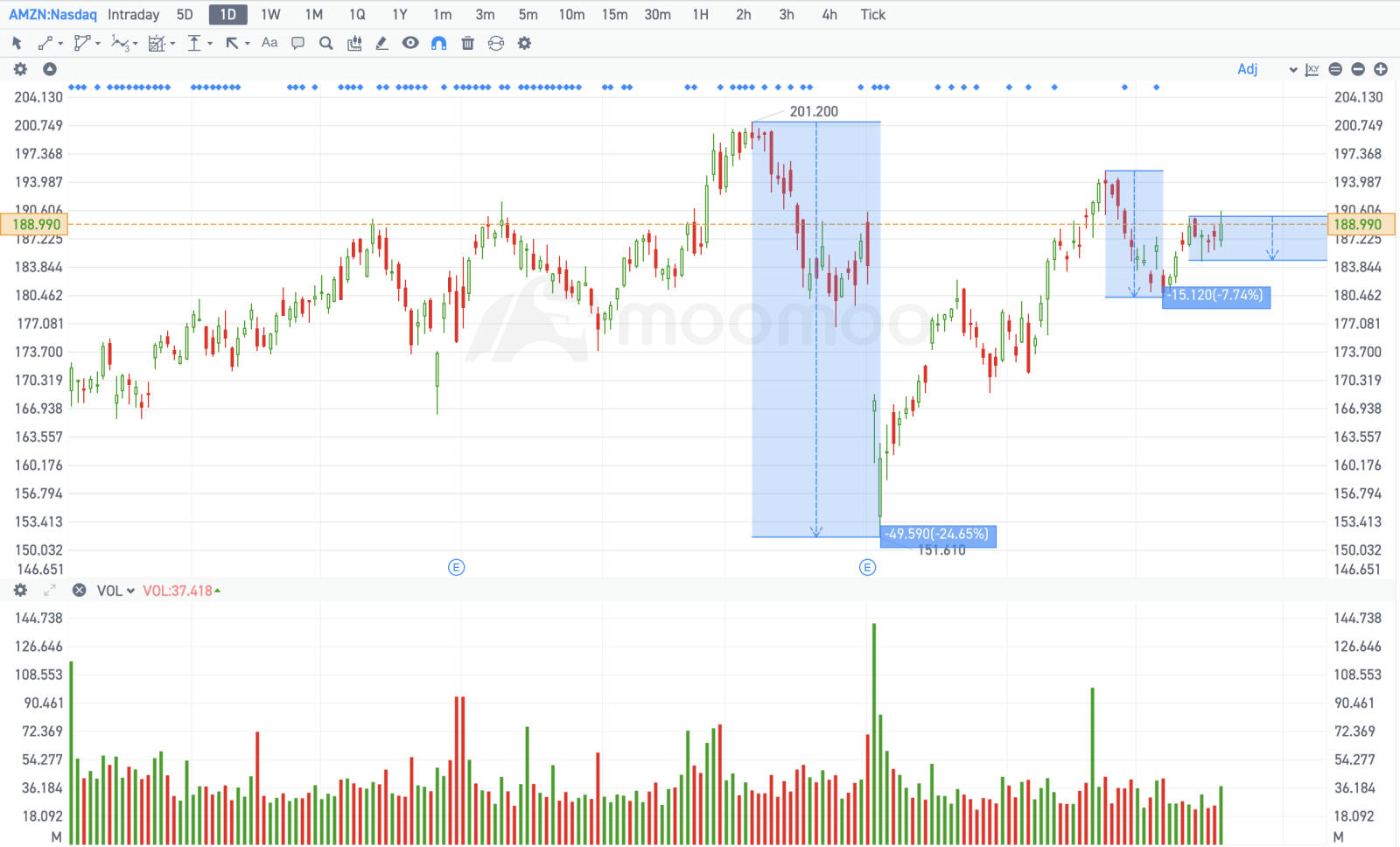Switch to 1Y yearly timeframe

[x=400, y=15]
